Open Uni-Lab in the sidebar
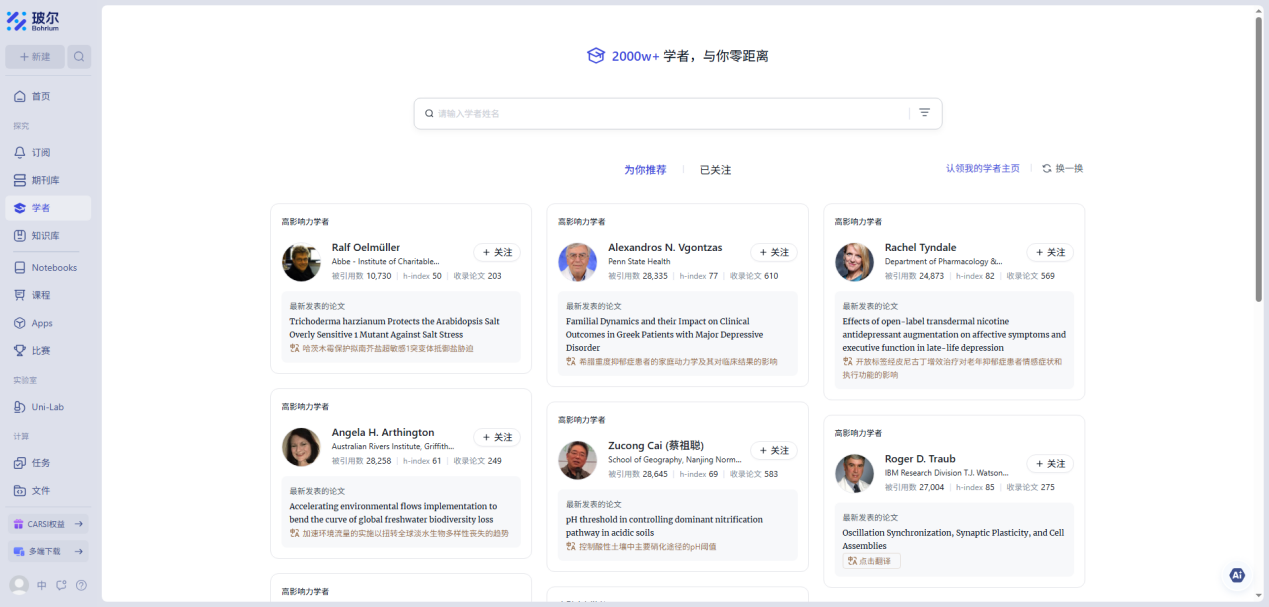Image resolution: width=1269 pixels, height=607 pixels. tap(47, 407)
